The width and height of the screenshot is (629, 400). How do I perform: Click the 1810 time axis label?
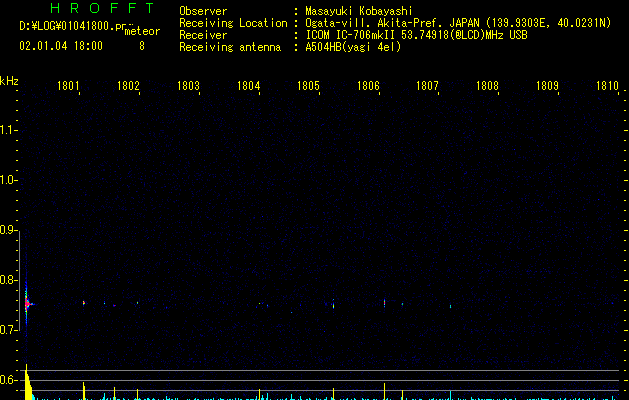(x=607, y=86)
